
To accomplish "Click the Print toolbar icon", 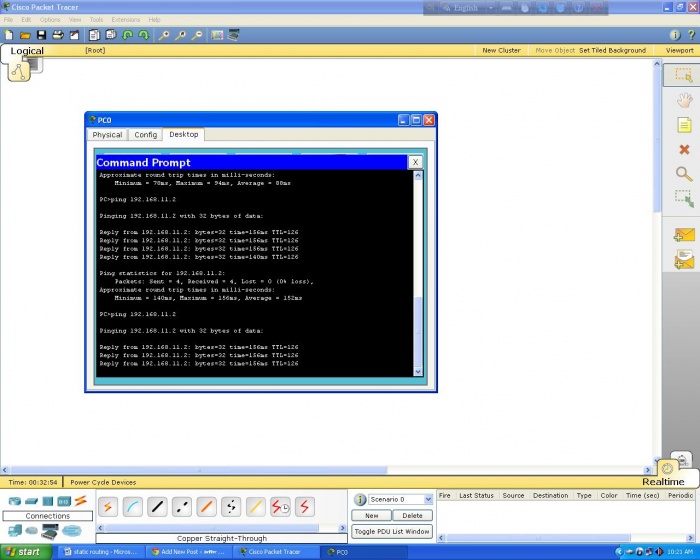I will [x=58, y=35].
